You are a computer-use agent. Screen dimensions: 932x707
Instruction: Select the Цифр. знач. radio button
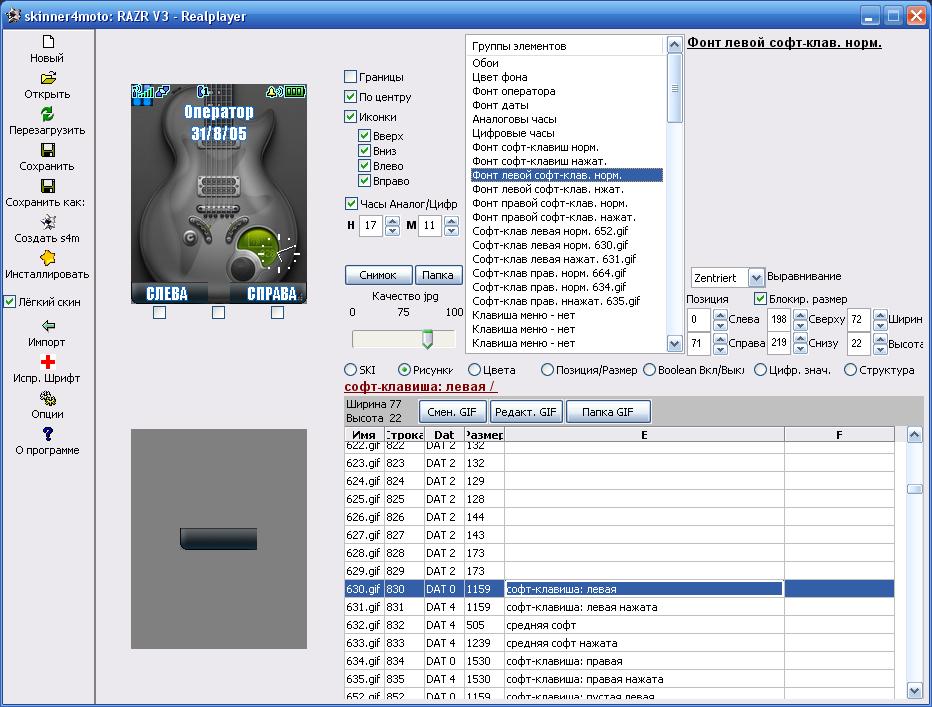tap(760, 370)
